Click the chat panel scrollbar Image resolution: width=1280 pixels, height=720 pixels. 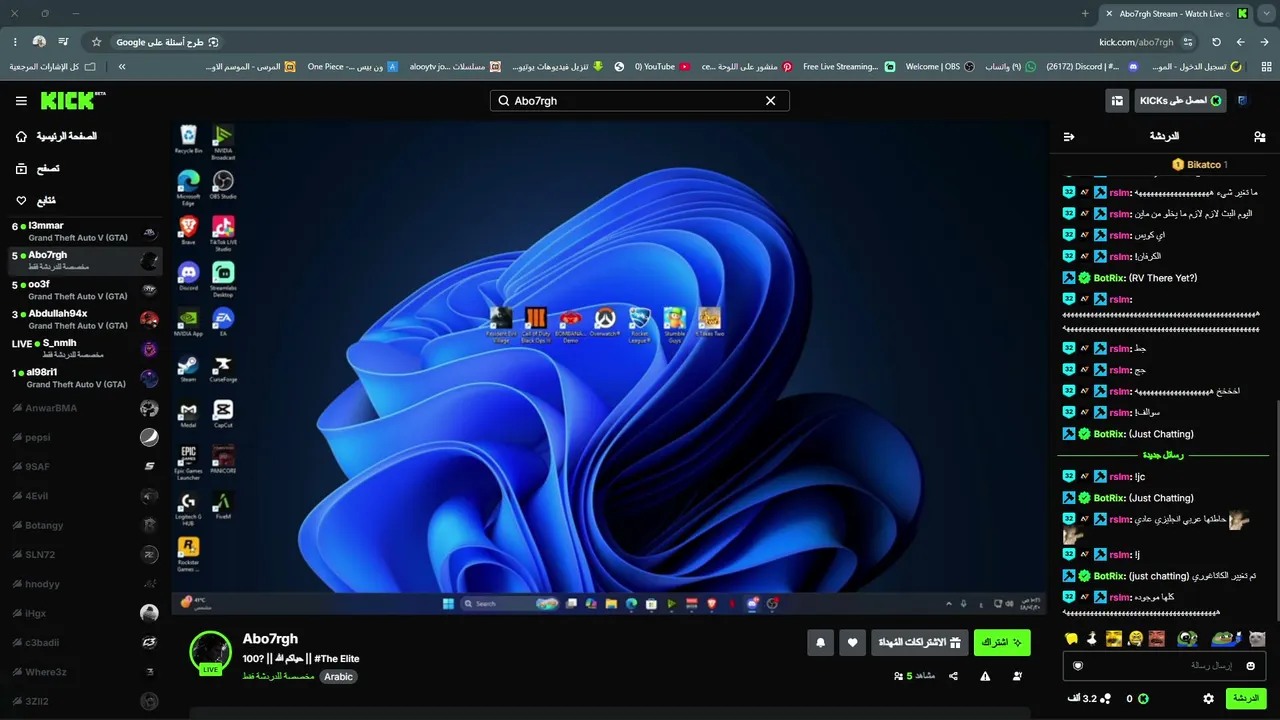coord(1276,510)
